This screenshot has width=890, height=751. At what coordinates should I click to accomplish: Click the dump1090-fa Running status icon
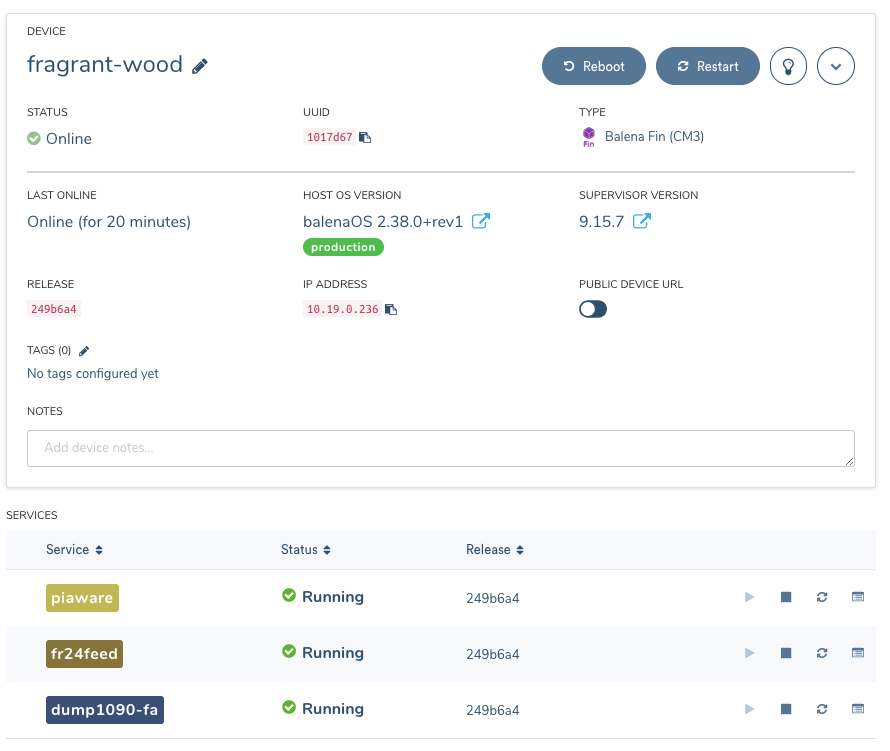289,707
